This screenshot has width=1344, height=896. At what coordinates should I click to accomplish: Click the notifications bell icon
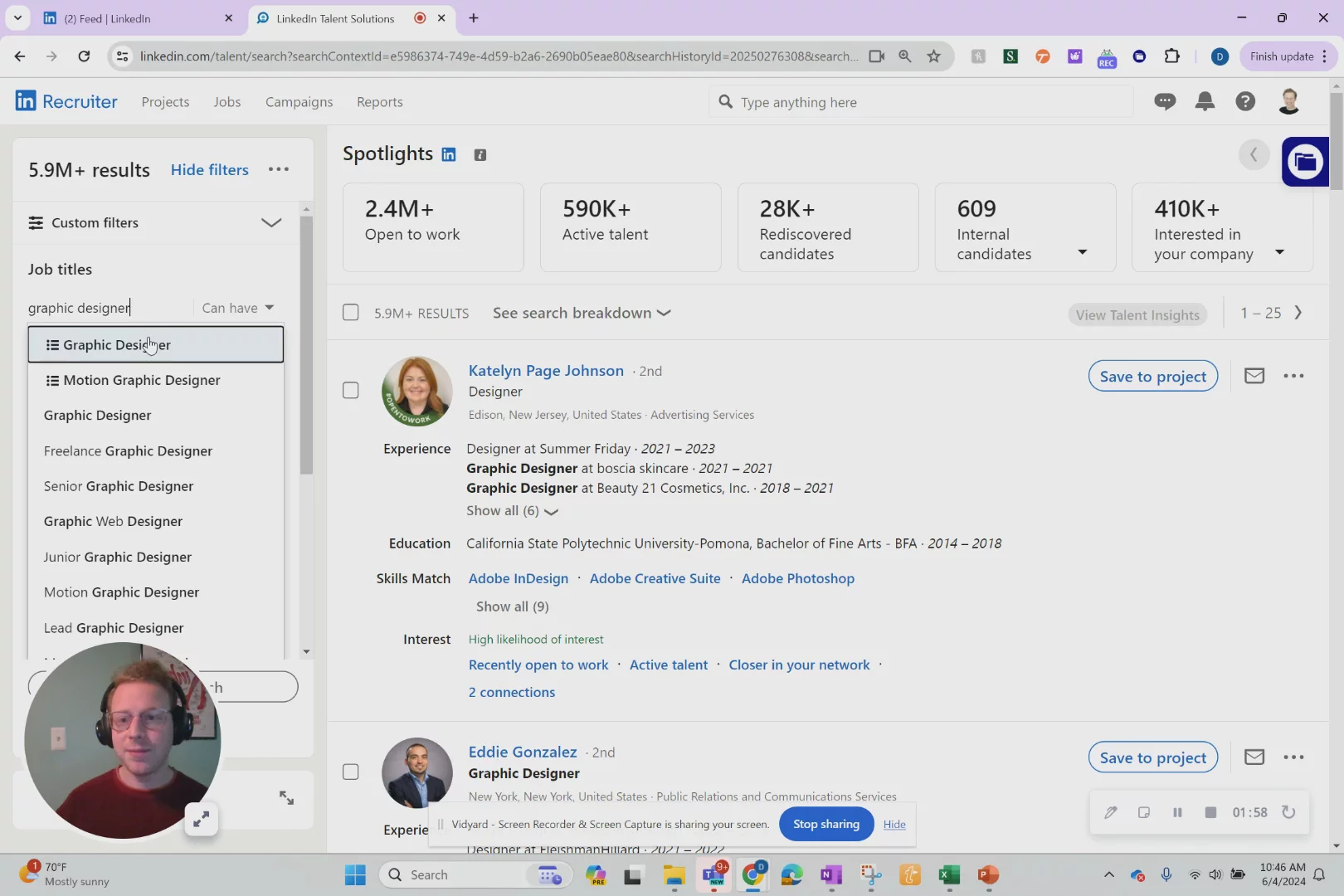click(1205, 101)
